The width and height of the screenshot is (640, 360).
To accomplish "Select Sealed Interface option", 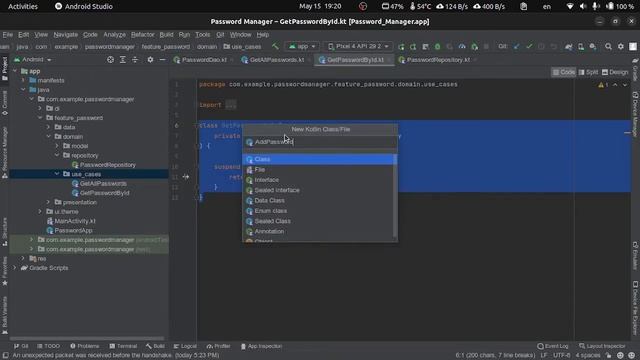I will point(319,190).
